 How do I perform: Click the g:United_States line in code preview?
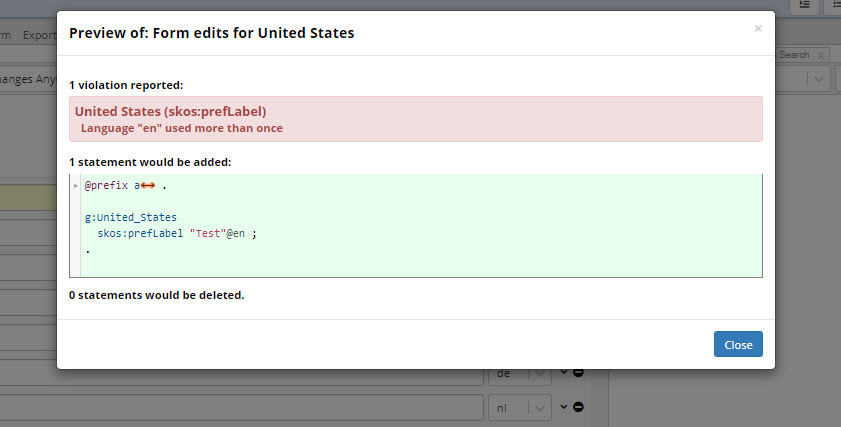[131, 217]
